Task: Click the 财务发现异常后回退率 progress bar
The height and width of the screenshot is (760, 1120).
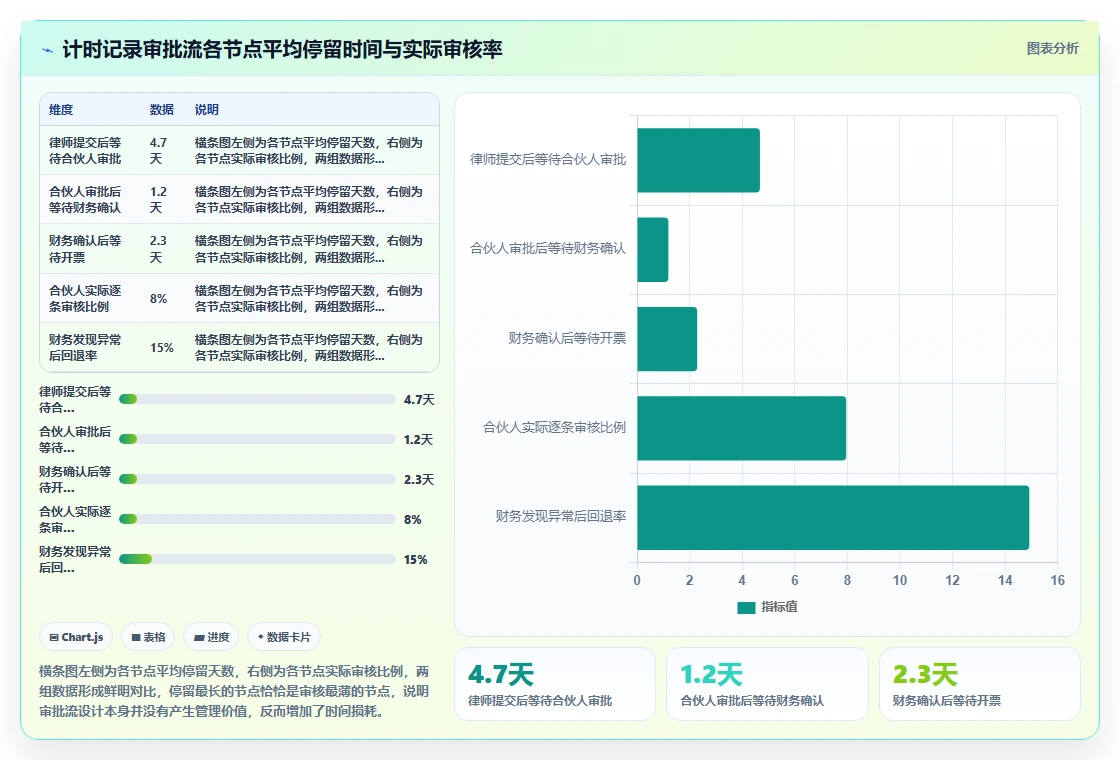Action: pyautogui.click(x=257, y=559)
